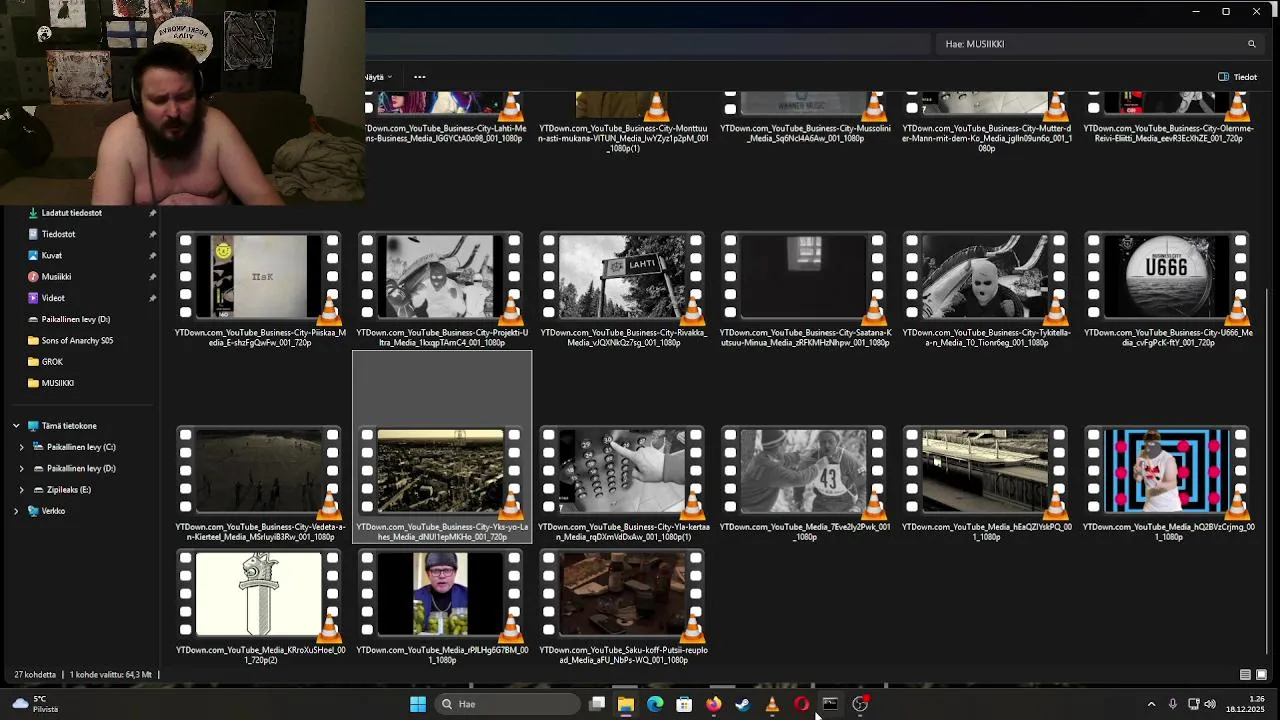Open Microsoft Store from the taskbar
Screen dimensions: 1280x720
point(684,704)
